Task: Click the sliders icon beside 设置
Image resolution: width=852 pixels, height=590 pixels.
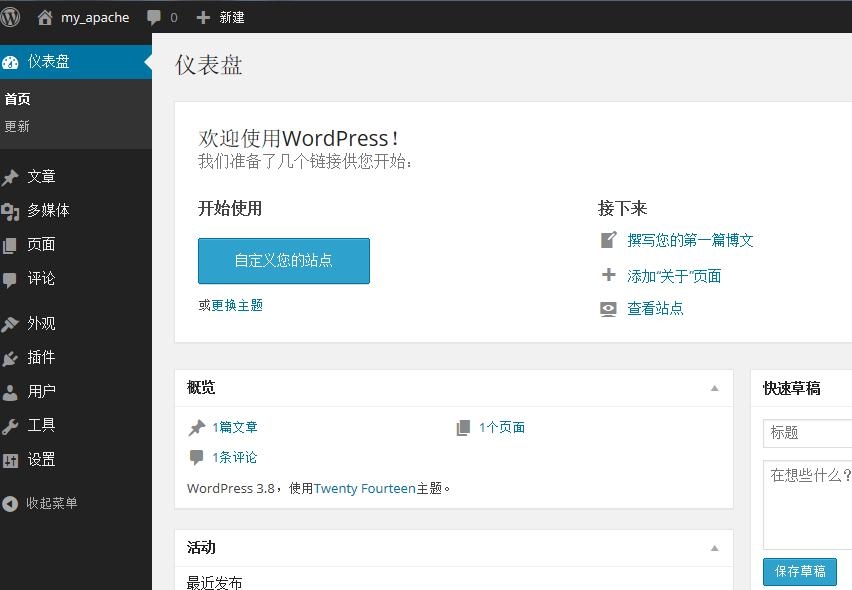Action: coord(10,460)
